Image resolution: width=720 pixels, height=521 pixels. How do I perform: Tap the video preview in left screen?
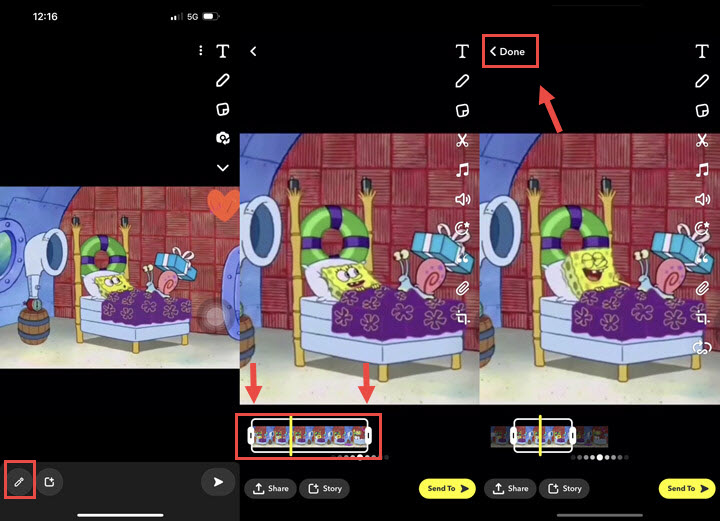(119, 277)
